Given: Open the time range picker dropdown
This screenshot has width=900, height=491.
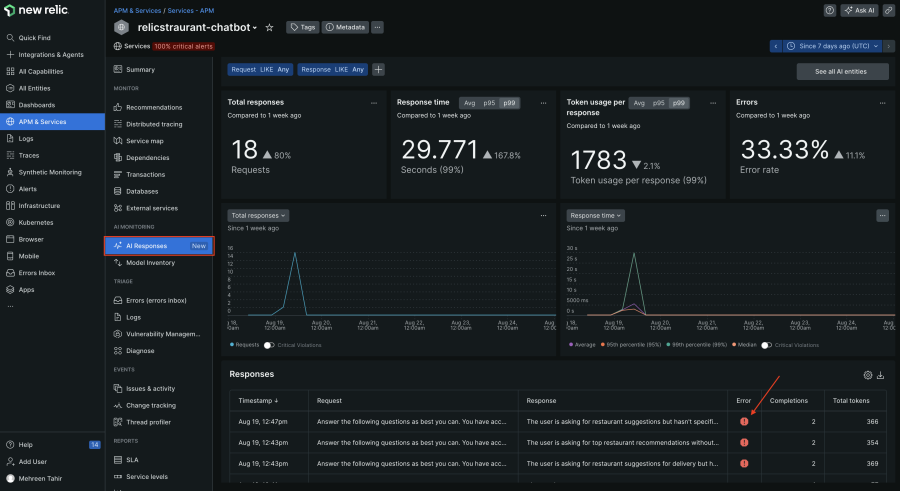Looking at the screenshot, I should tap(830, 46).
